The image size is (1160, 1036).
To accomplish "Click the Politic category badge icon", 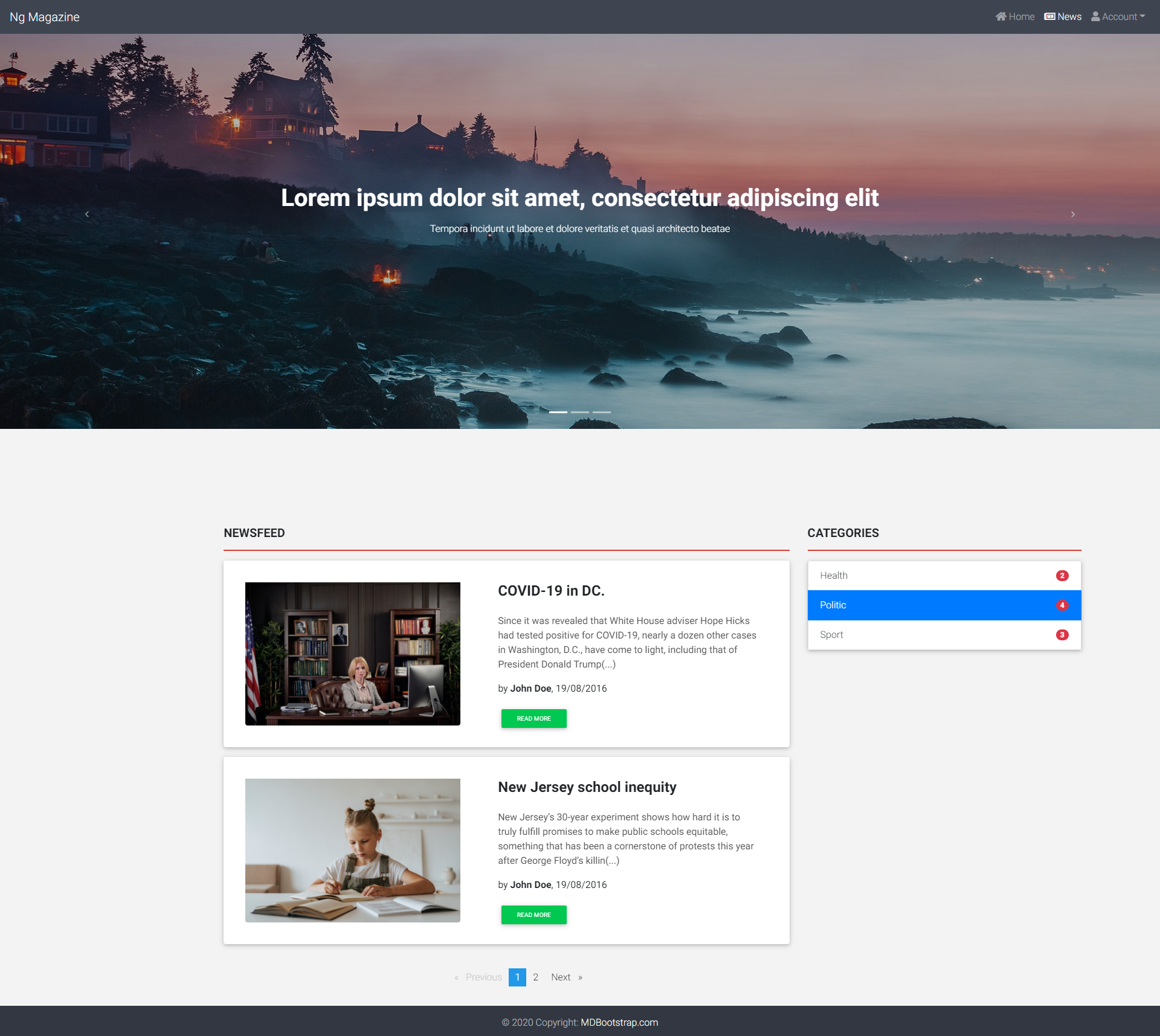I will tap(1062, 605).
